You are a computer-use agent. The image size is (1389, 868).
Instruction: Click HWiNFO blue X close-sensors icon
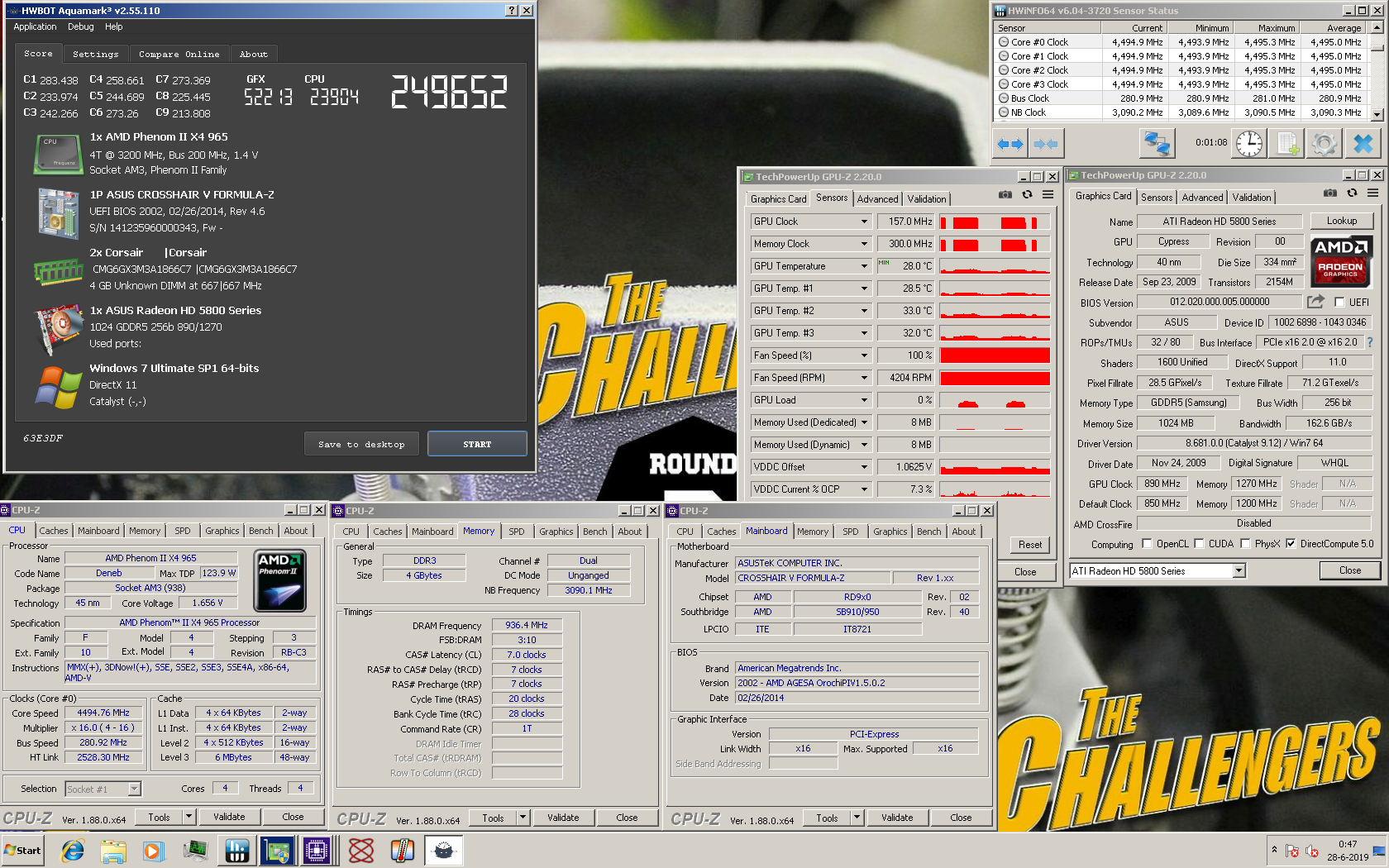coord(1363,144)
